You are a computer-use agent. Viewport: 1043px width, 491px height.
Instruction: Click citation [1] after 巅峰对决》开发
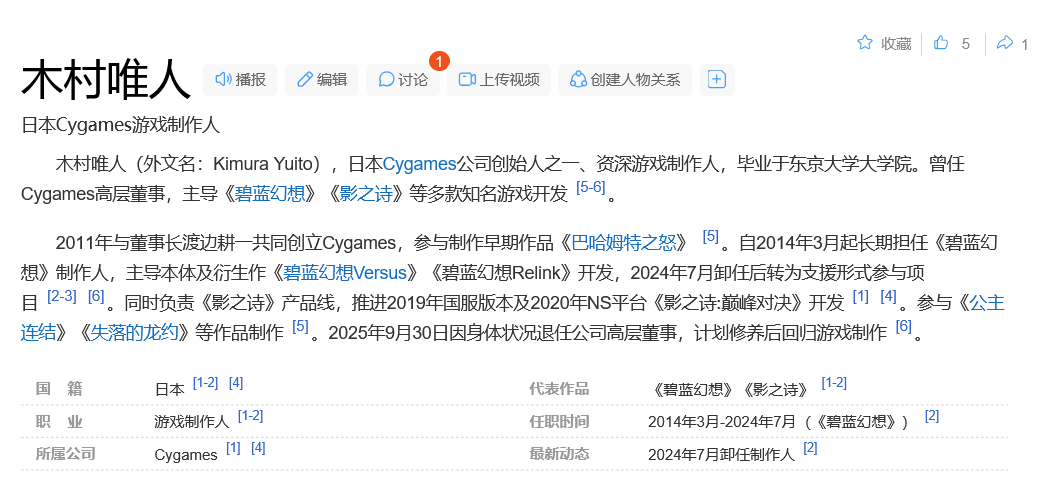pos(861,296)
